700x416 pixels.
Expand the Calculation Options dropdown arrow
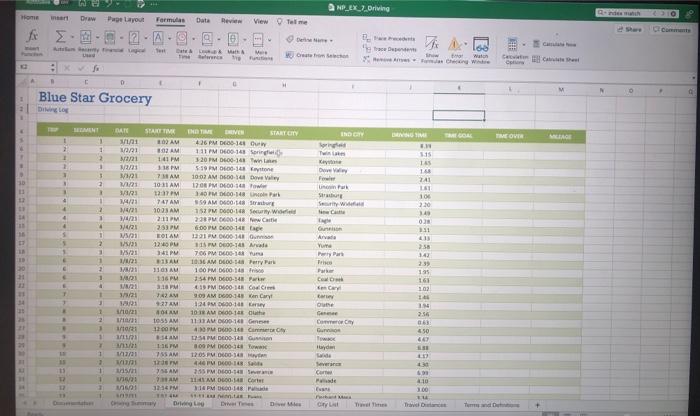point(524,45)
